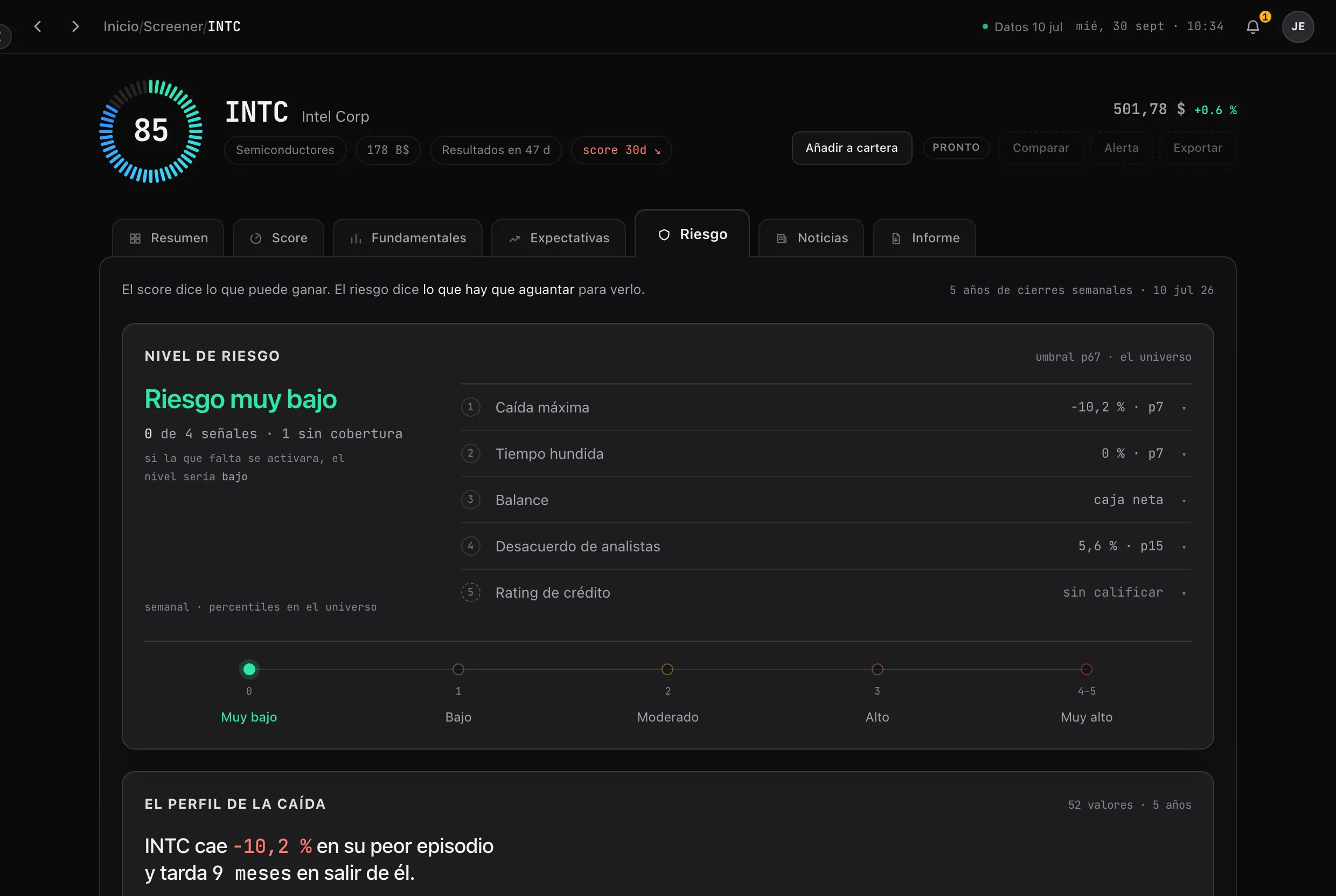Expand the Balance row arrow
Viewport: 1336px width, 896px height.
point(1184,501)
